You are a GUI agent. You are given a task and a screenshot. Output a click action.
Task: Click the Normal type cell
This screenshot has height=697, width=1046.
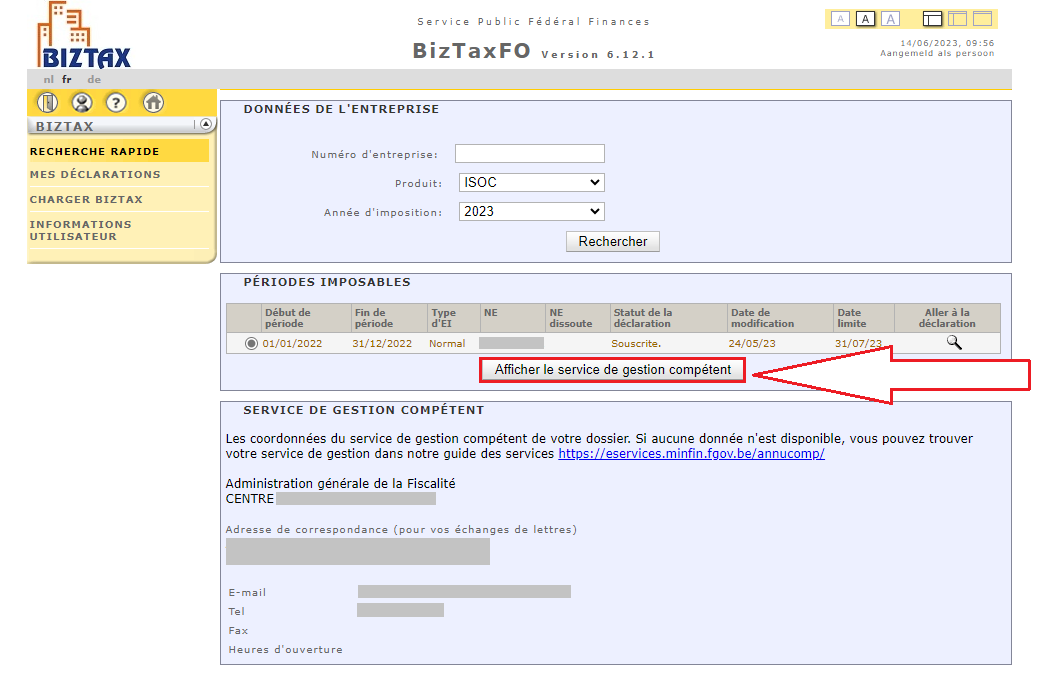pos(447,343)
